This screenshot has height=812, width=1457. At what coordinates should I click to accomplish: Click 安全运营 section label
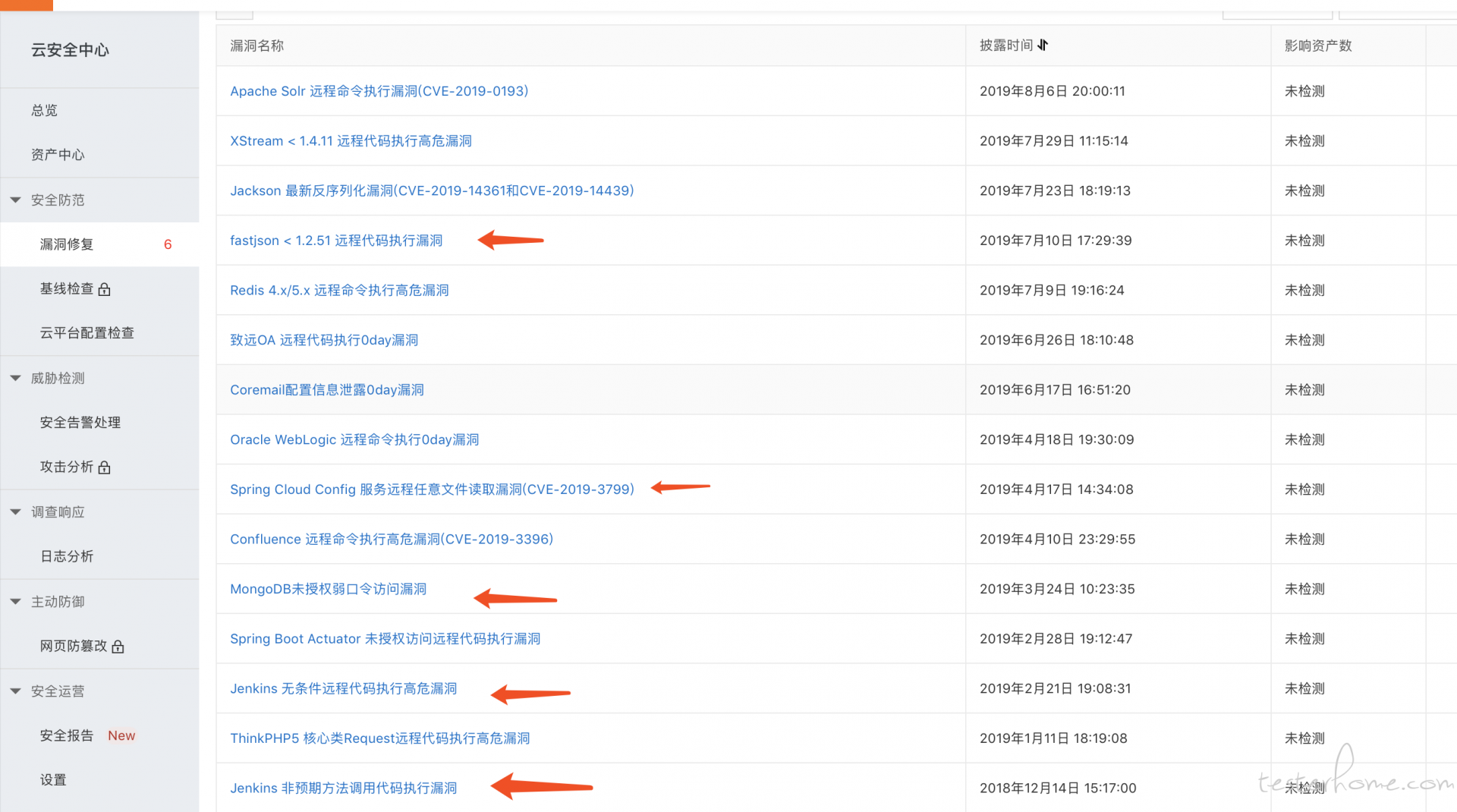(x=58, y=691)
